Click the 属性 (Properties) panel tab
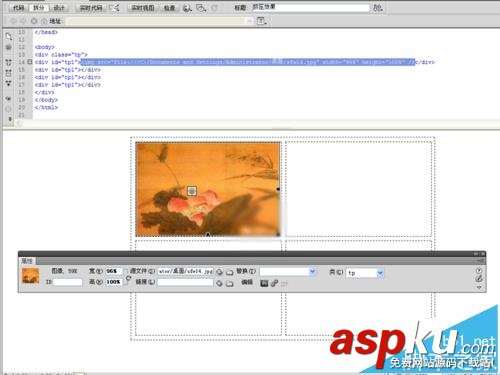Image resolution: width=500 pixels, height=375 pixels. pos(27,261)
